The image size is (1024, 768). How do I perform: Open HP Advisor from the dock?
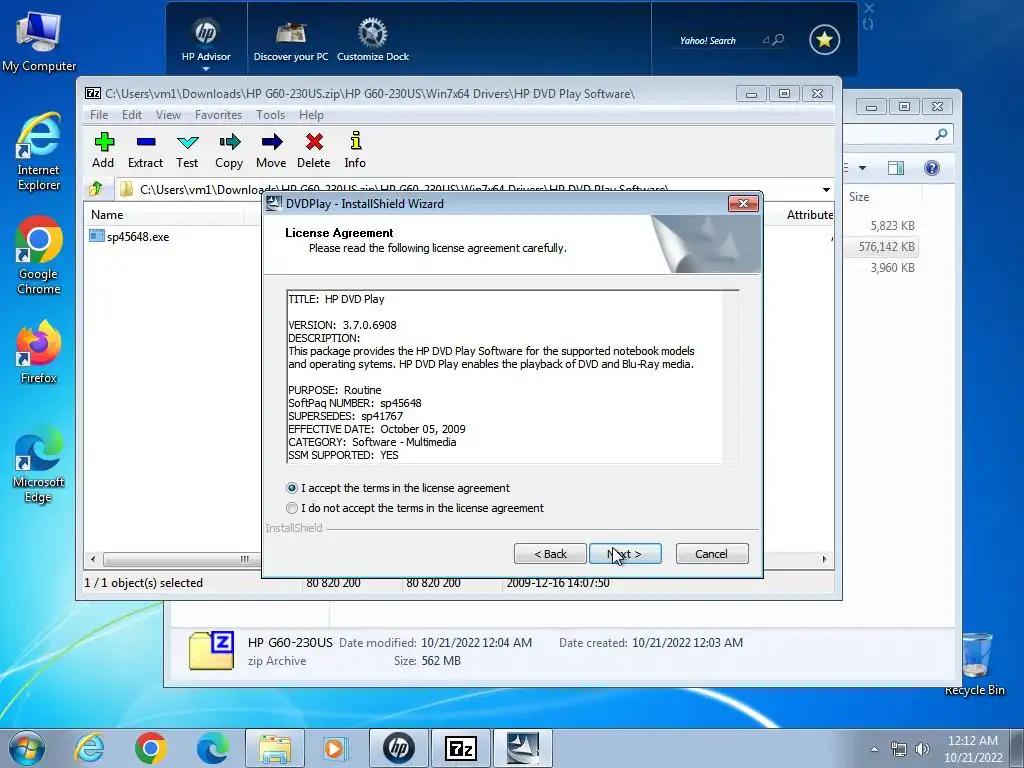pos(206,40)
